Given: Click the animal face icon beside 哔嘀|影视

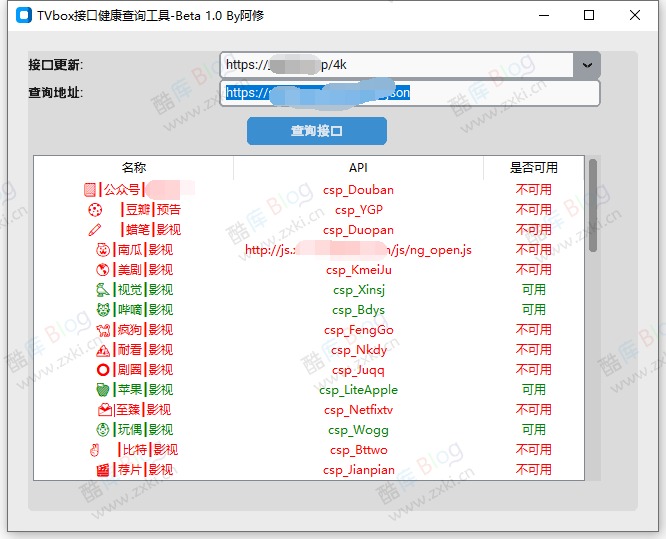Looking at the screenshot, I should [103, 310].
